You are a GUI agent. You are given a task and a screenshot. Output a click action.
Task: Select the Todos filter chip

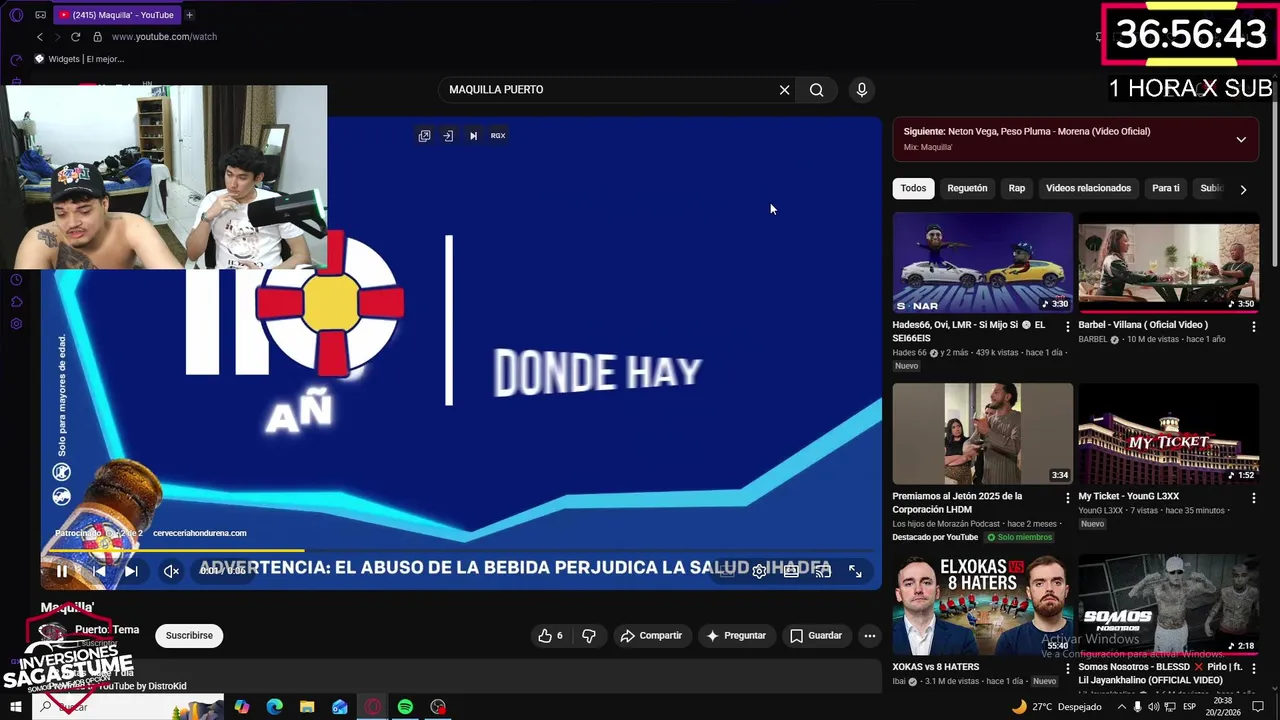click(x=913, y=188)
